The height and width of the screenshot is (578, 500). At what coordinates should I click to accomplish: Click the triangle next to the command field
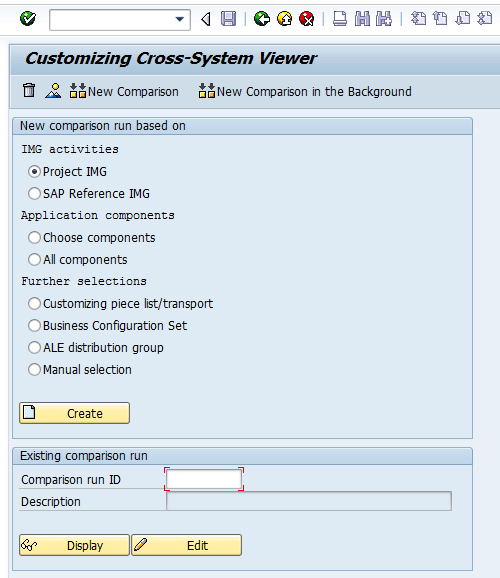(x=206, y=19)
